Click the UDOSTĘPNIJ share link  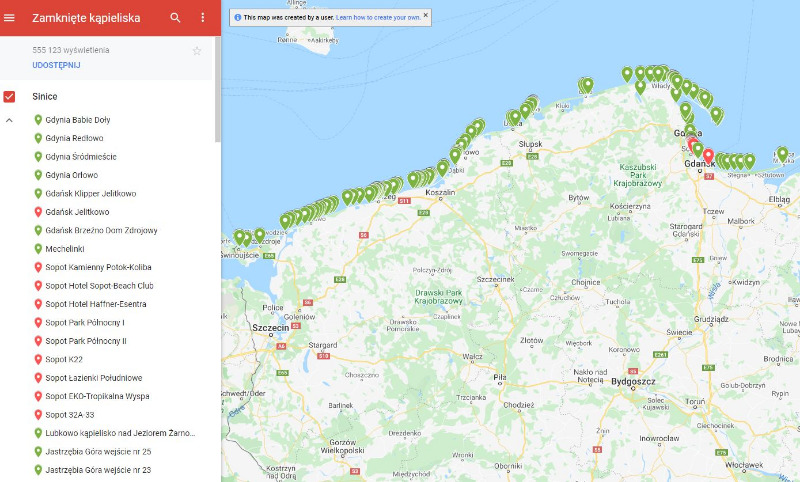click(56, 65)
